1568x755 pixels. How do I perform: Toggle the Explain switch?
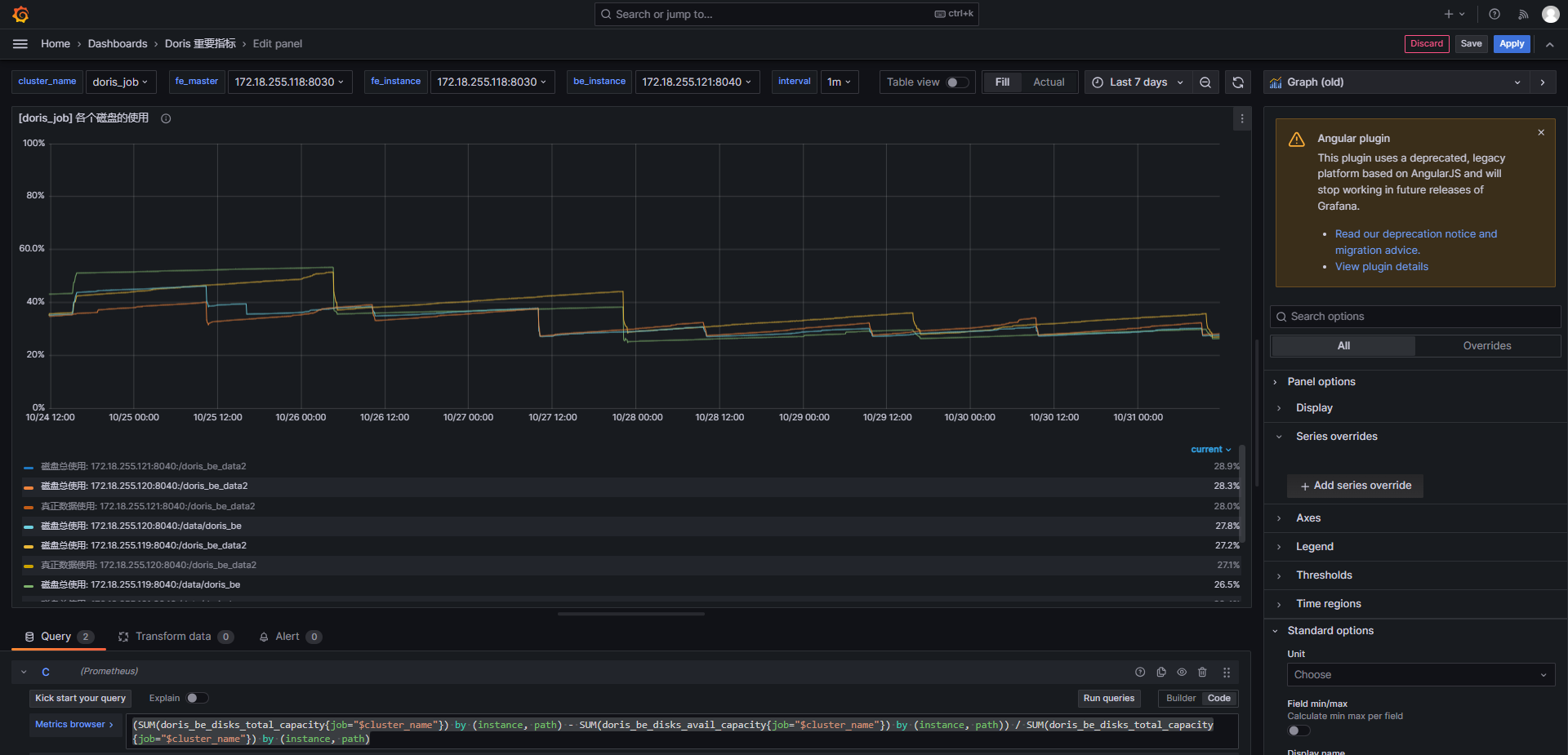click(197, 698)
